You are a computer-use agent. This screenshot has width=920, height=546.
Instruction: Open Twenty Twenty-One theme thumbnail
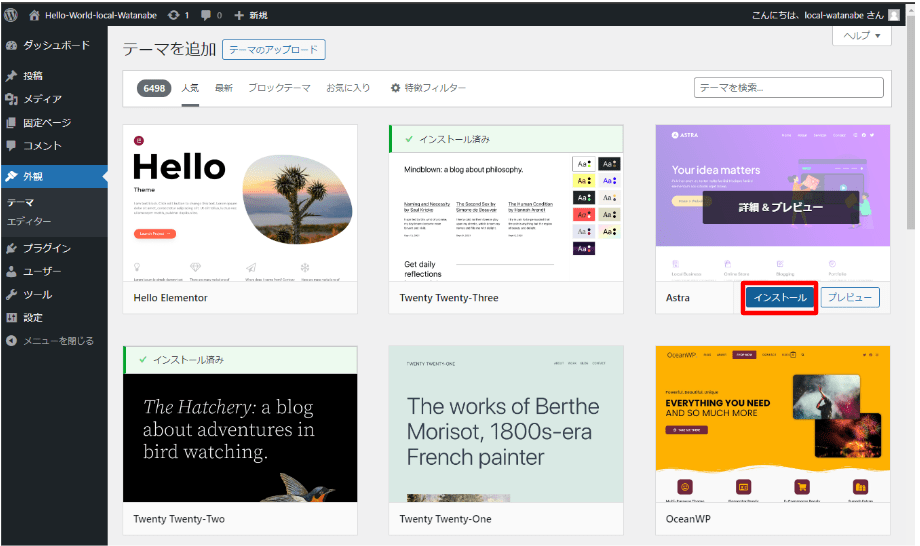[506, 424]
